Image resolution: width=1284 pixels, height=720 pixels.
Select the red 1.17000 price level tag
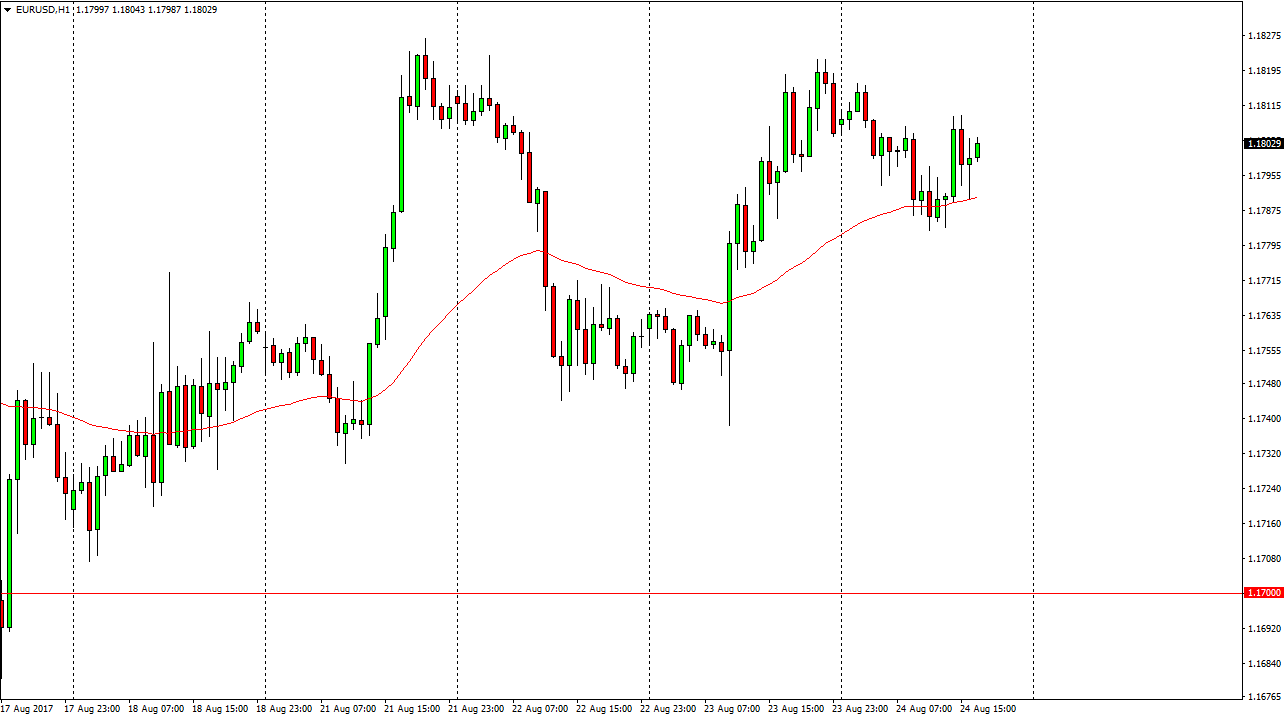[x=1263, y=593]
